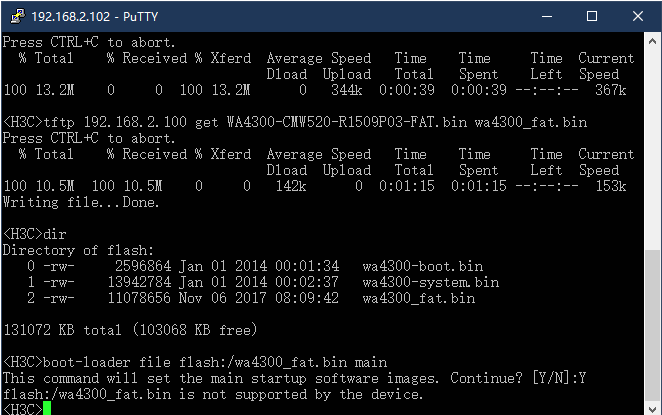
Task: Click the boot-loader file command line
Action: [194, 361]
